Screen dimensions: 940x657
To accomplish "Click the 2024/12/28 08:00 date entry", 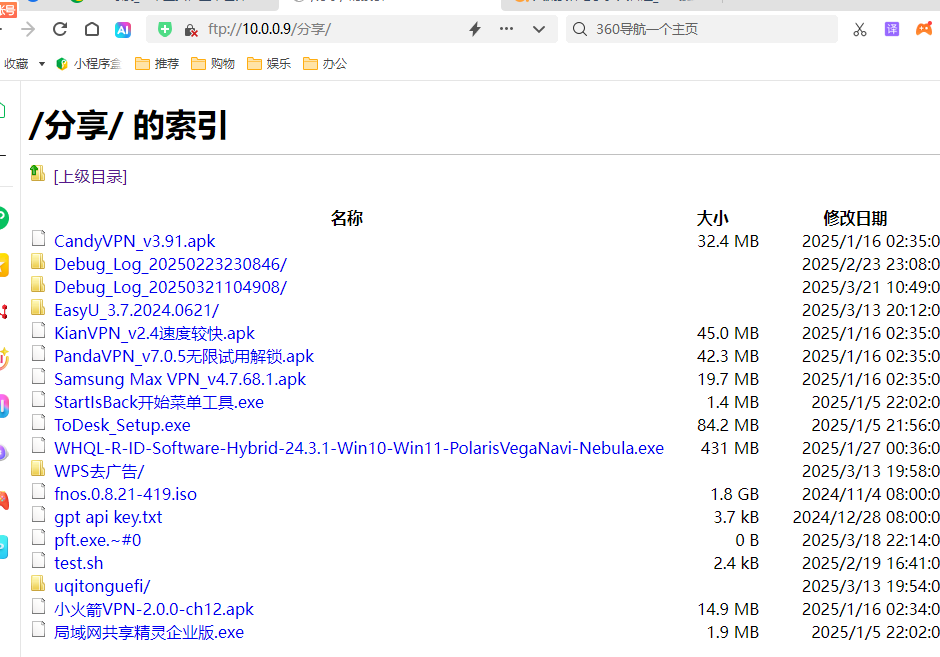I will tap(866, 517).
